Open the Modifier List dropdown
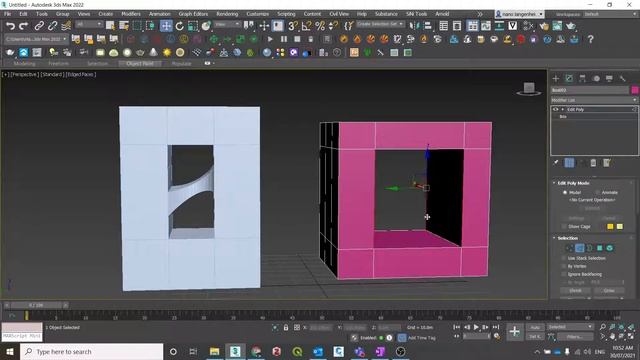640x360 pixels. (594, 100)
